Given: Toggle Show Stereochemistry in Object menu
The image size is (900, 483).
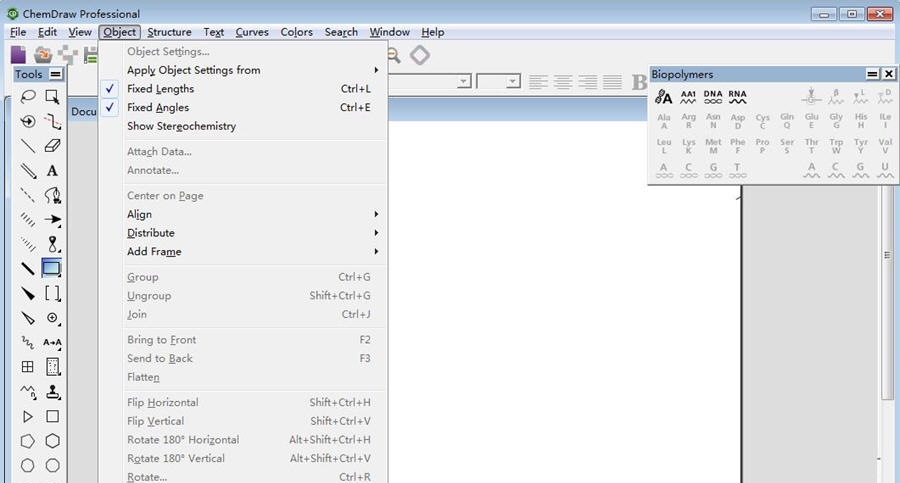Looking at the screenshot, I should 181,127.
